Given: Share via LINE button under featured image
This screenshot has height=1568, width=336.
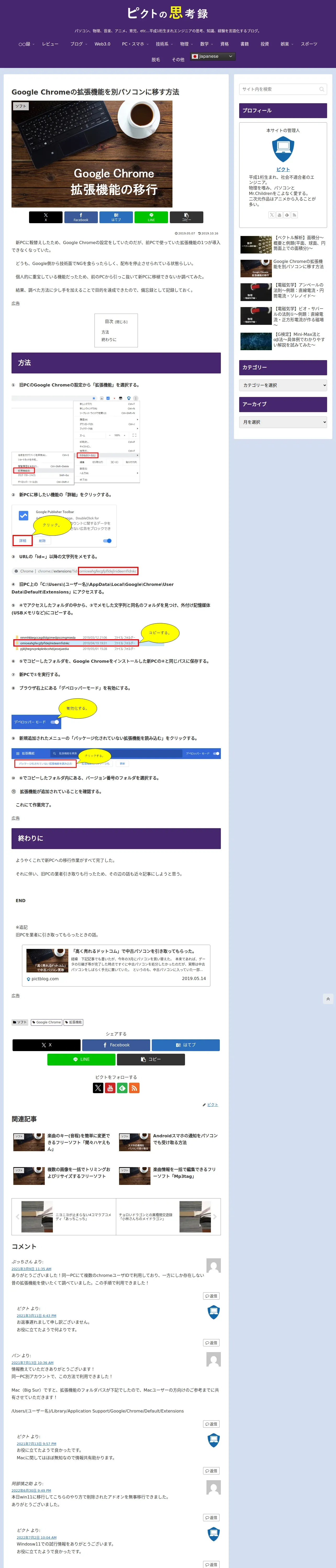Looking at the screenshot, I should click(151, 217).
